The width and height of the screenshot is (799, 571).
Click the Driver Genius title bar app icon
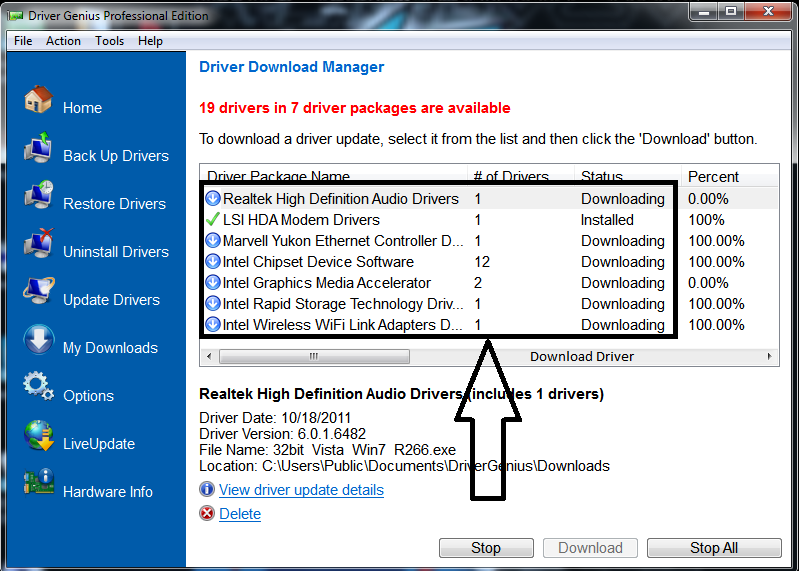pyautogui.click(x=15, y=16)
